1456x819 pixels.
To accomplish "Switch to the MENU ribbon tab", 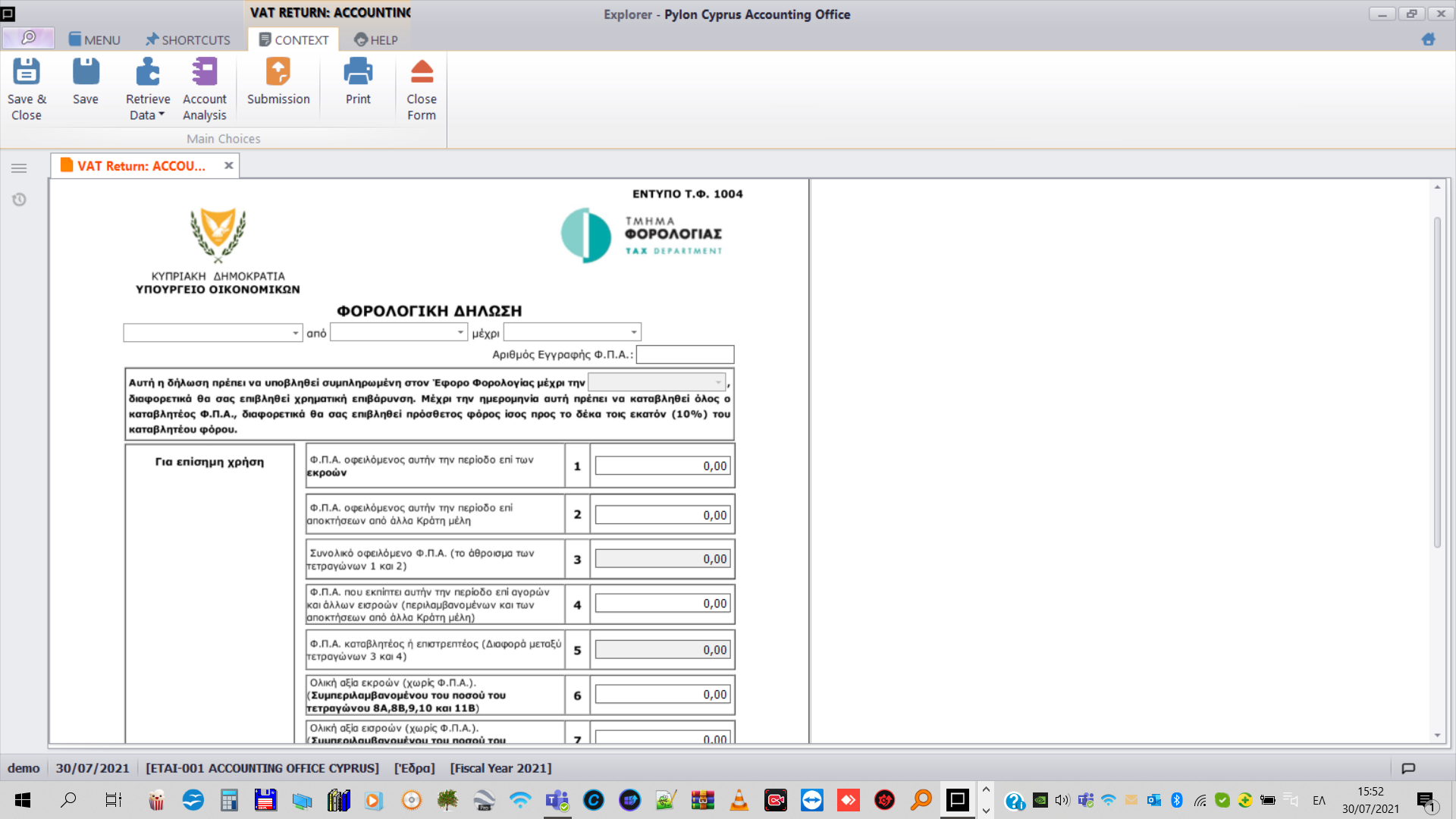I will coord(95,39).
